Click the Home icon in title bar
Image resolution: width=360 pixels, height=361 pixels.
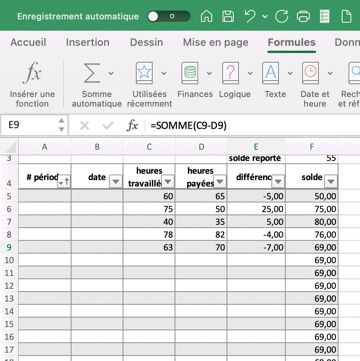pyautogui.click(x=207, y=16)
